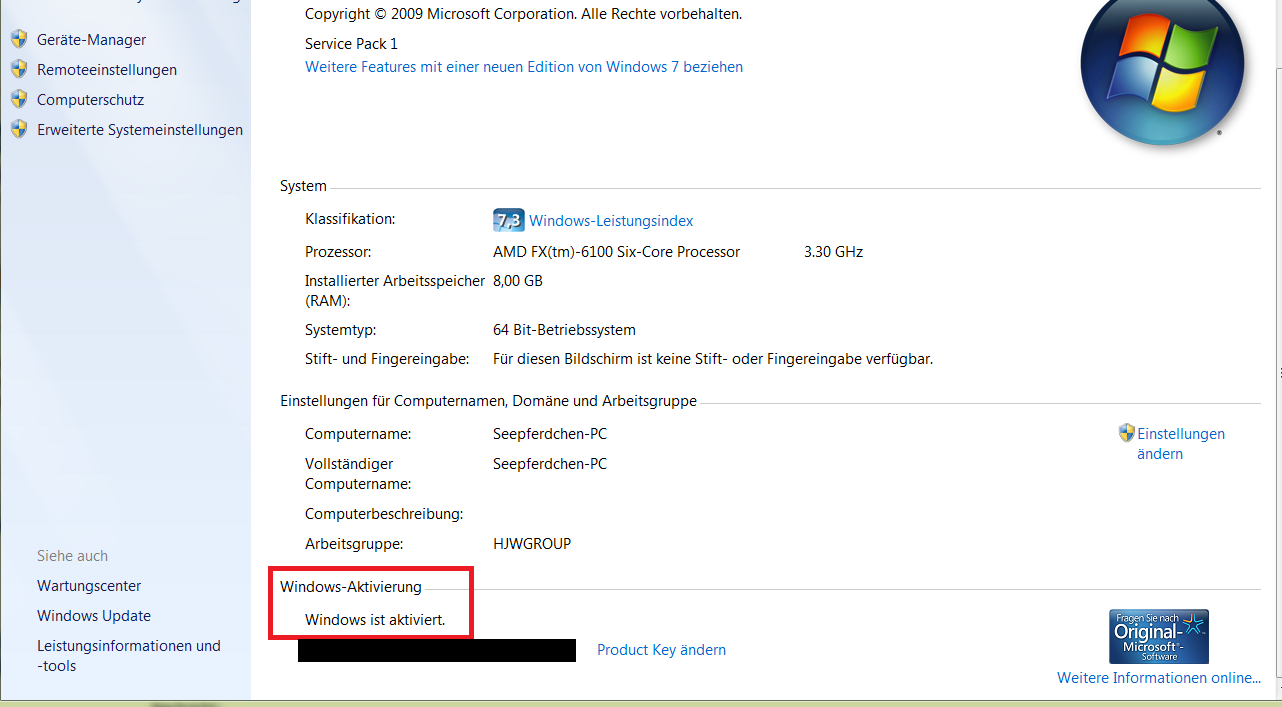The height and width of the screenshot is (707, 1282).
Task: Click the shield icon beside Geräte-Manager
Action: pyautogui.click(x=19, y=39)
